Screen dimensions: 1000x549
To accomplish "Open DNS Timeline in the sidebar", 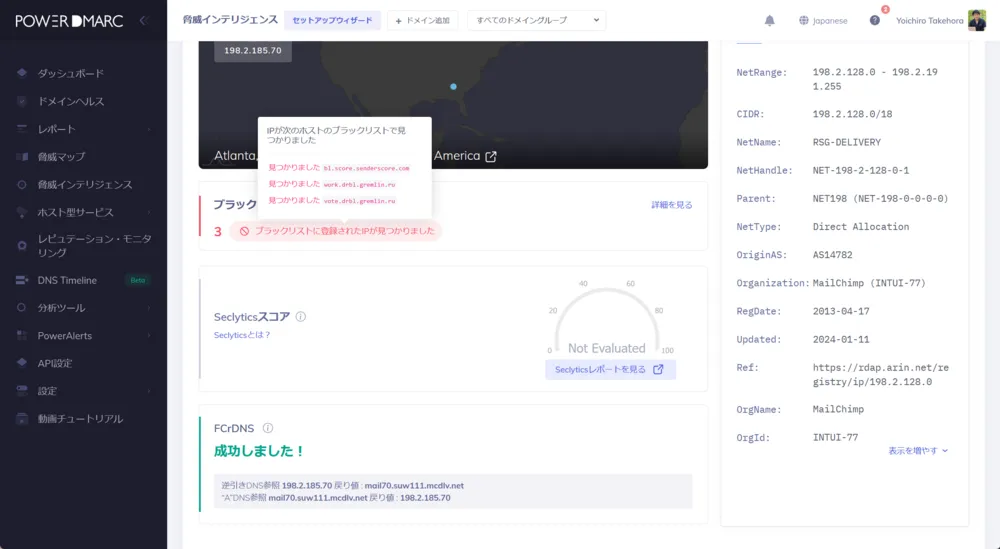I will 67,280.
